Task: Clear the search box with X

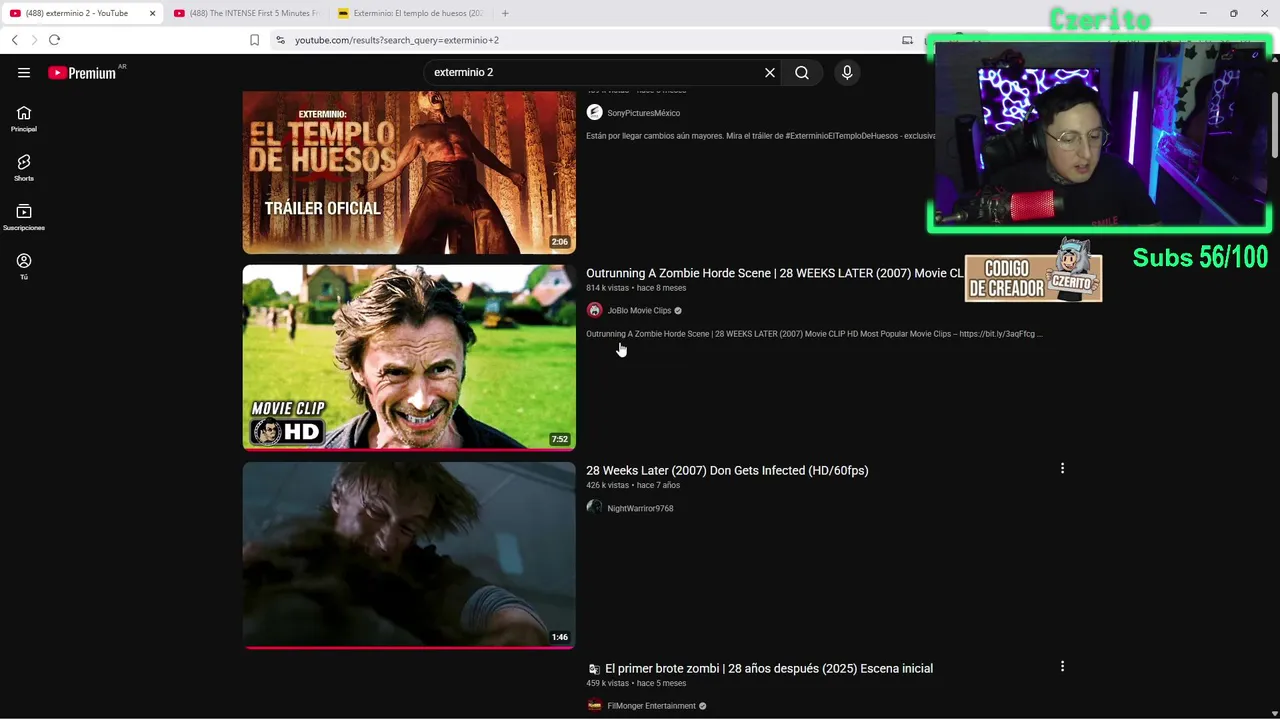Action: tap(770, 72)
